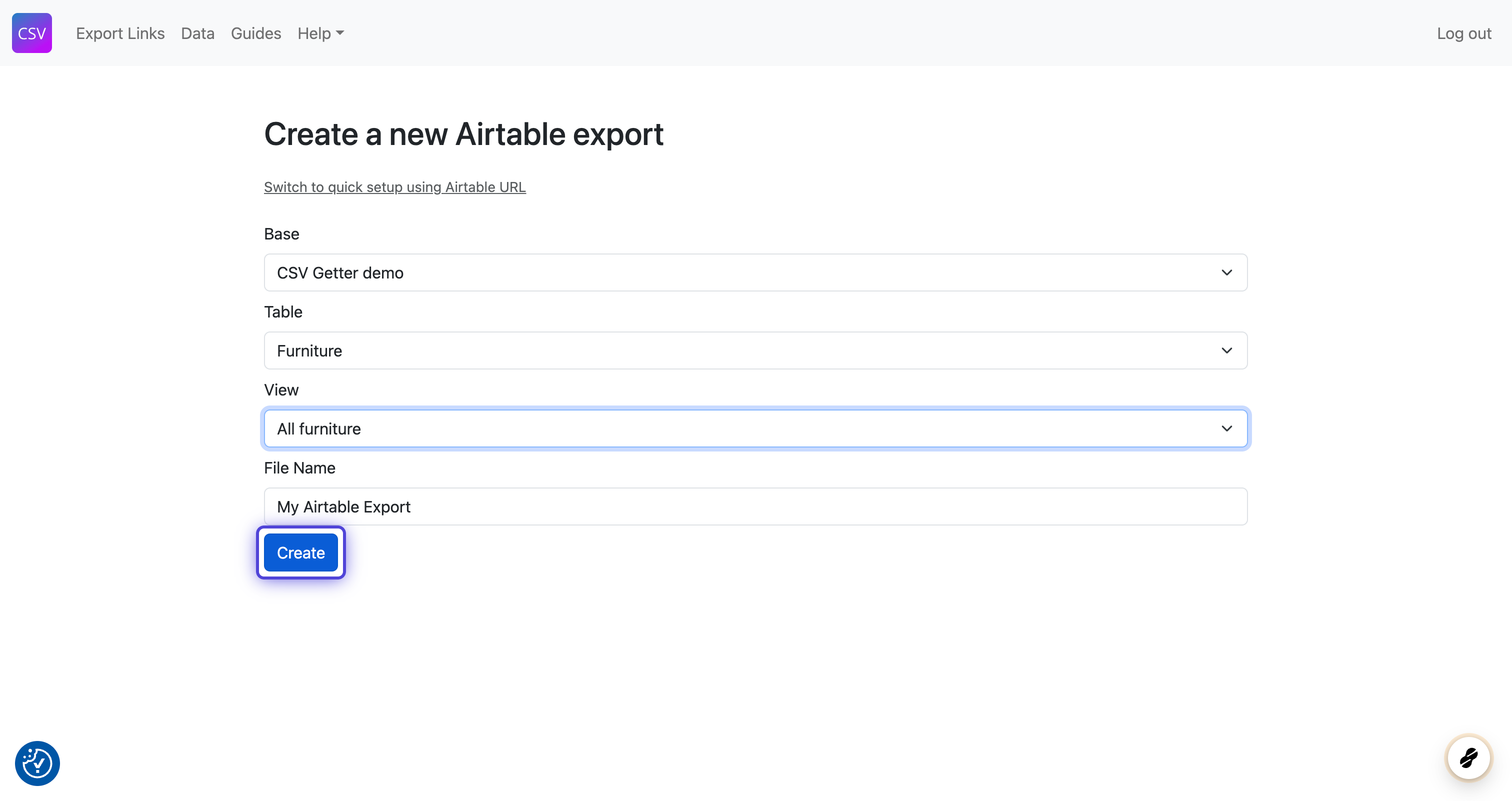Click the View field label
The width and height of the screenshot is (1512, 801).
281,389
